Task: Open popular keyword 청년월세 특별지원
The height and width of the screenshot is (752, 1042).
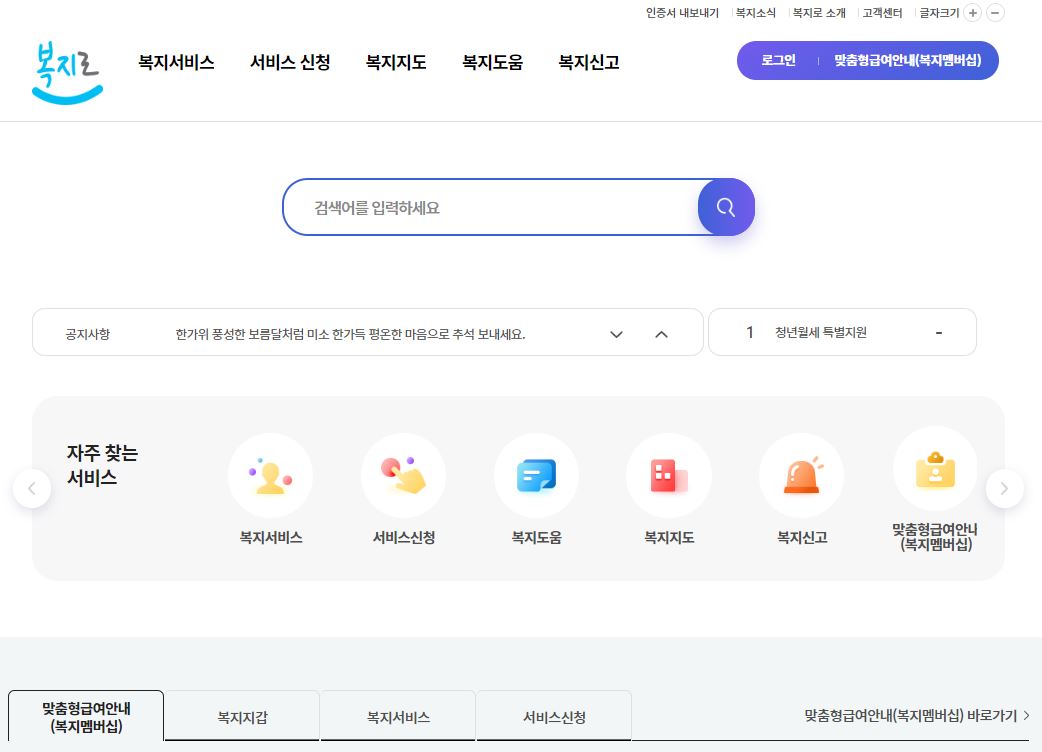Action: (x=821, y=332)
